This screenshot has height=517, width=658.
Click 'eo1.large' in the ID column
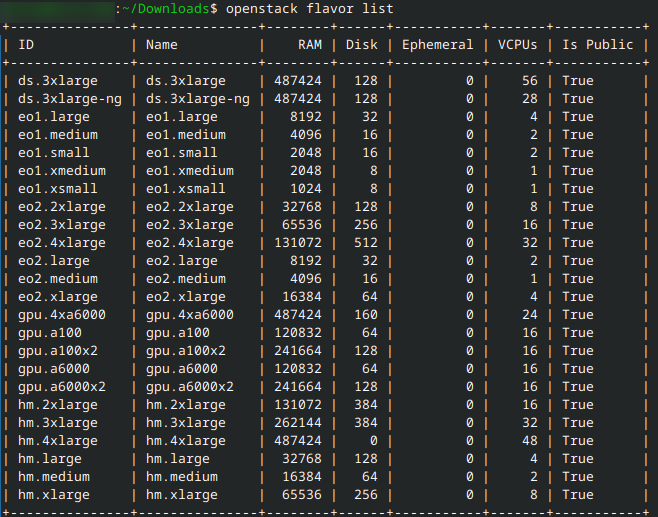point(54,117)
